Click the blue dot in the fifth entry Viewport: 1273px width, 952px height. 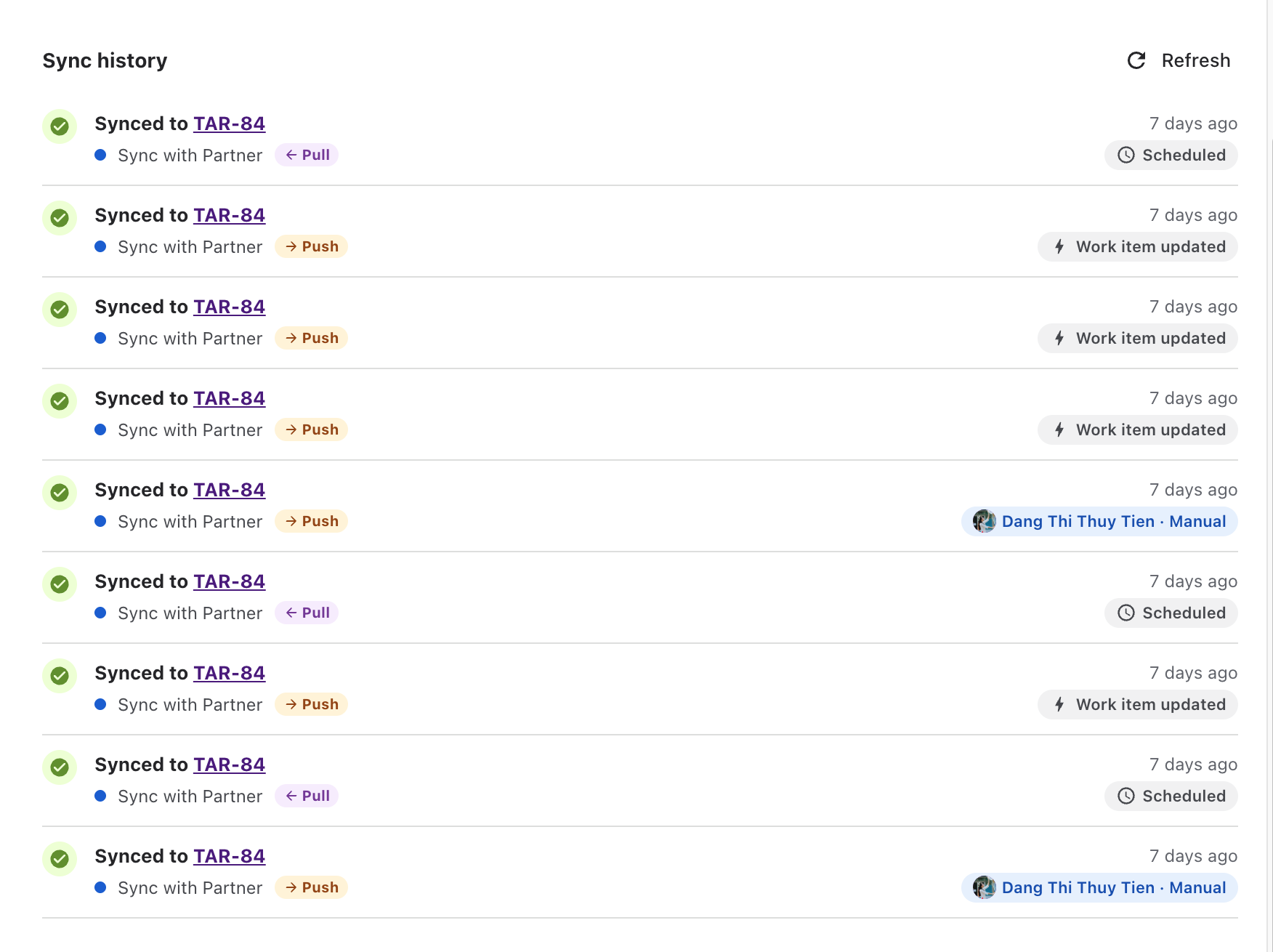tap(100, 521)
